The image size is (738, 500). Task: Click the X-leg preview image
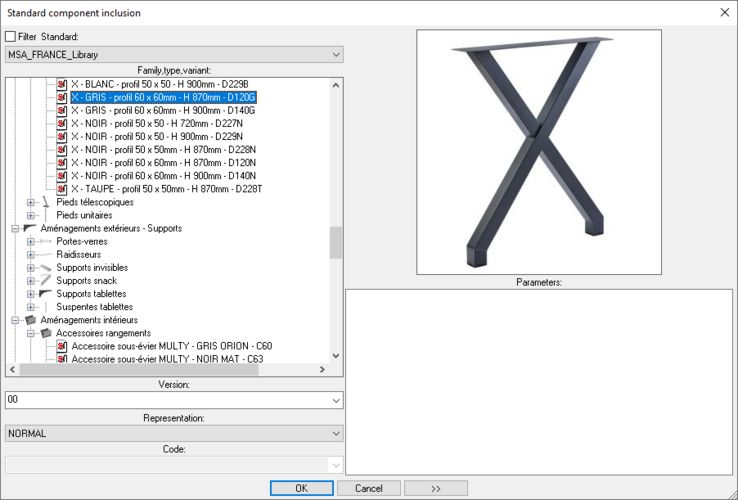pos(538,152)
